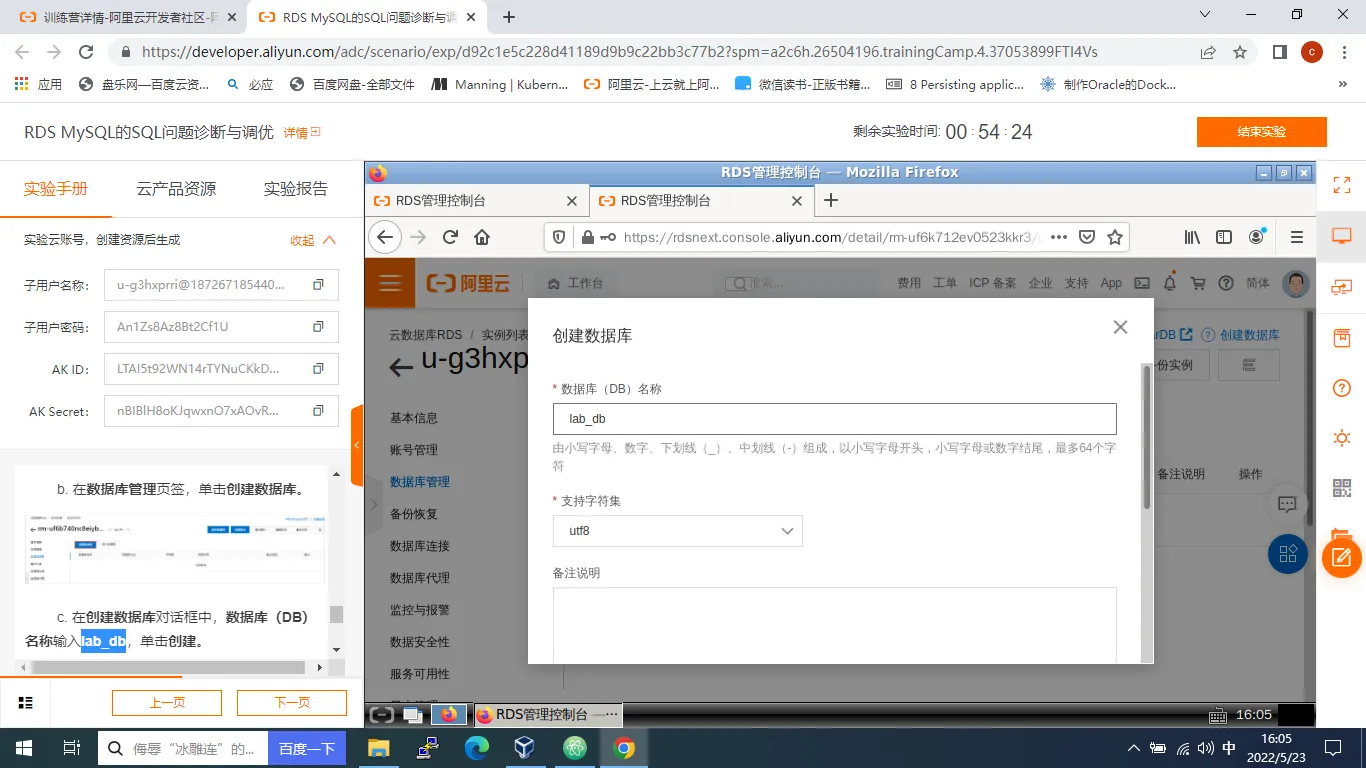Viewport: 1366px width, 768px height.
Task: Click the Aliyun console hamburger menu
Action: 390,283
